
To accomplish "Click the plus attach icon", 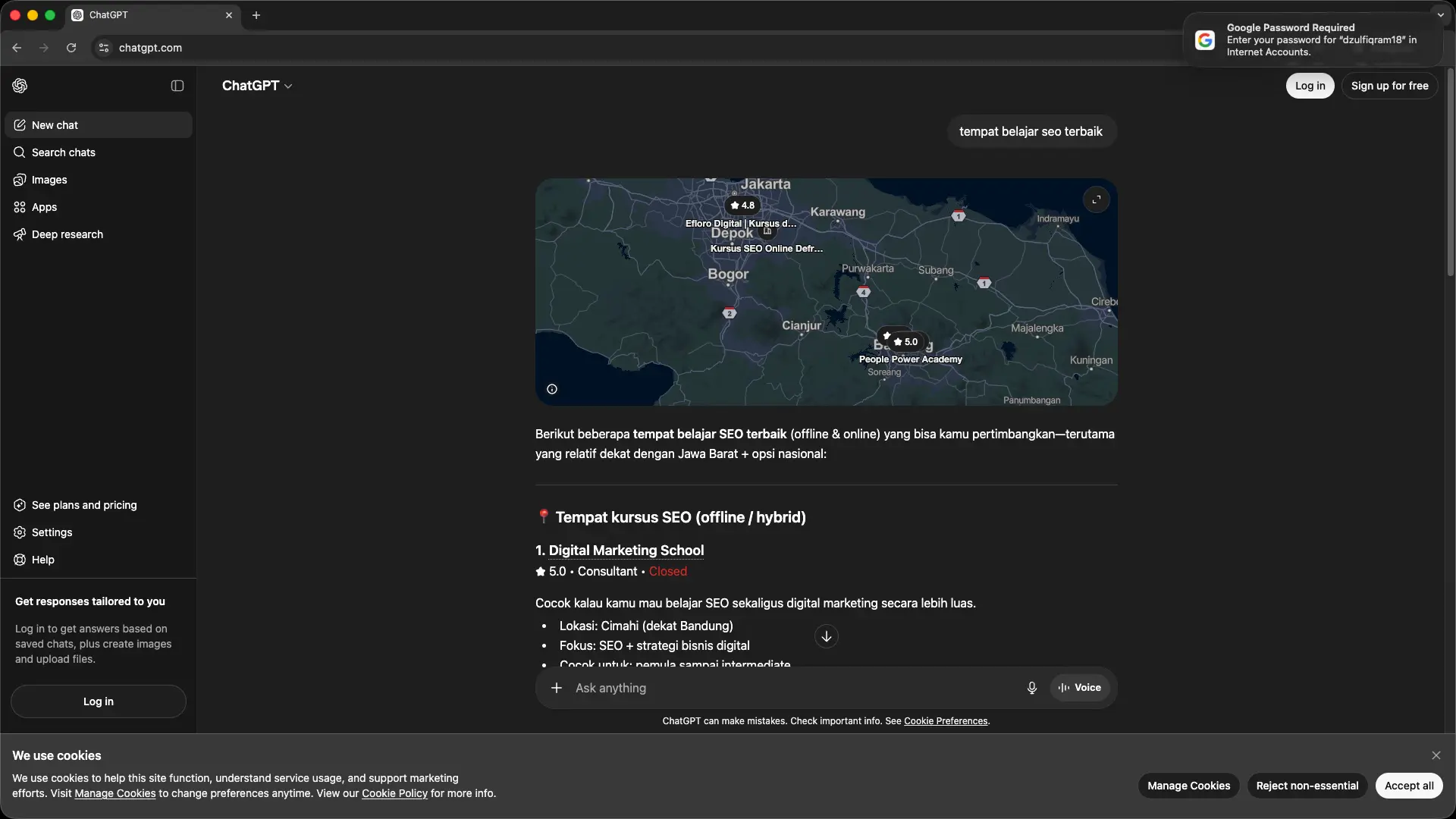I will 557,688.
